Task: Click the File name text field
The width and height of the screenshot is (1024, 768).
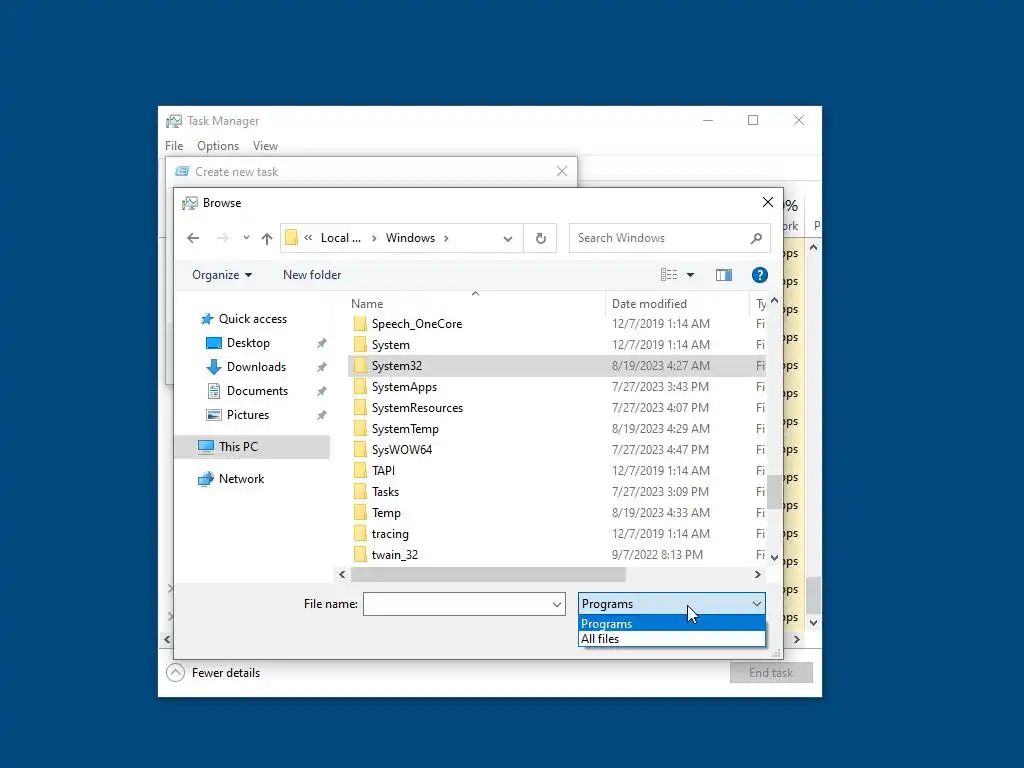Action: pyautogui.click(x=456, y=604)
